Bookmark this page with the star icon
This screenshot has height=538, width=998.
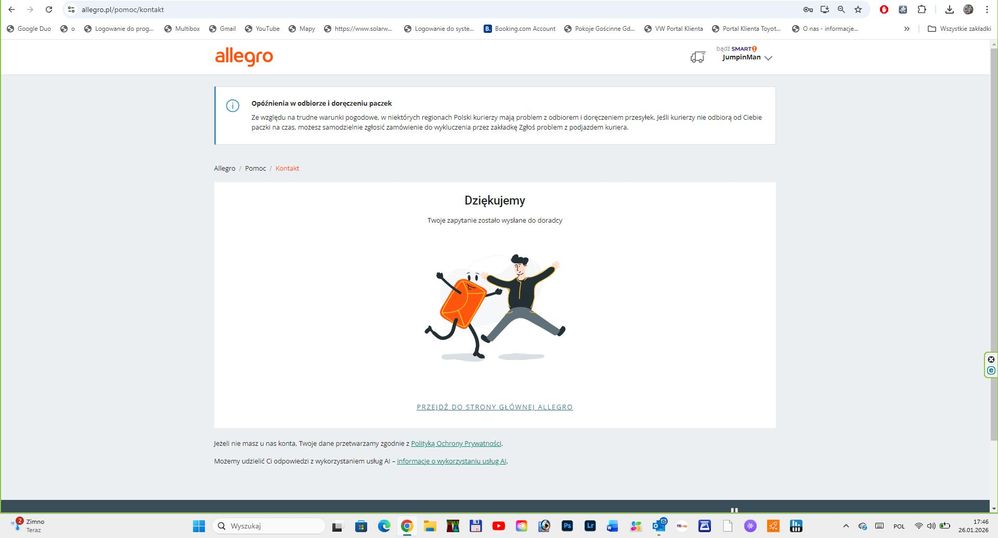(858, 10)
